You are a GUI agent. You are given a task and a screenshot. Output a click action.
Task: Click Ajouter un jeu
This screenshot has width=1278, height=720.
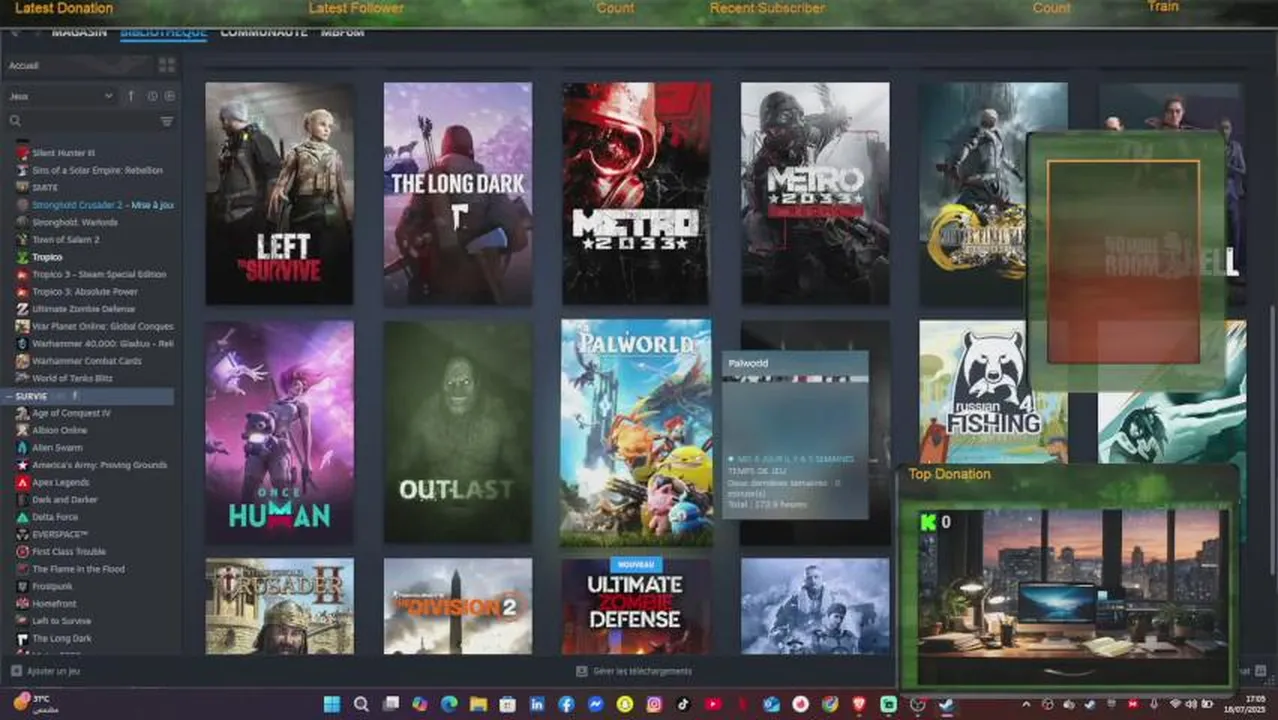pos(54,671)
